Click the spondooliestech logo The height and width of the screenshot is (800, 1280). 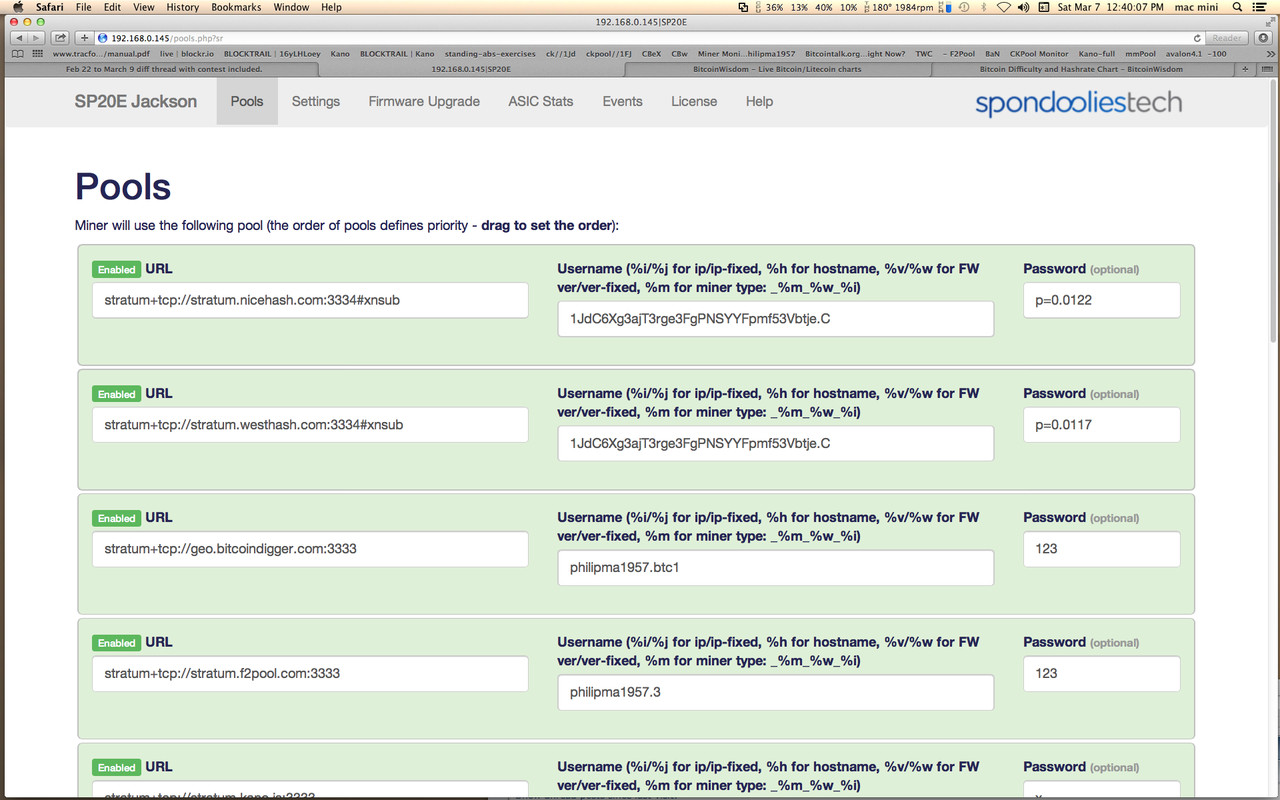[x=1078, y=102]
